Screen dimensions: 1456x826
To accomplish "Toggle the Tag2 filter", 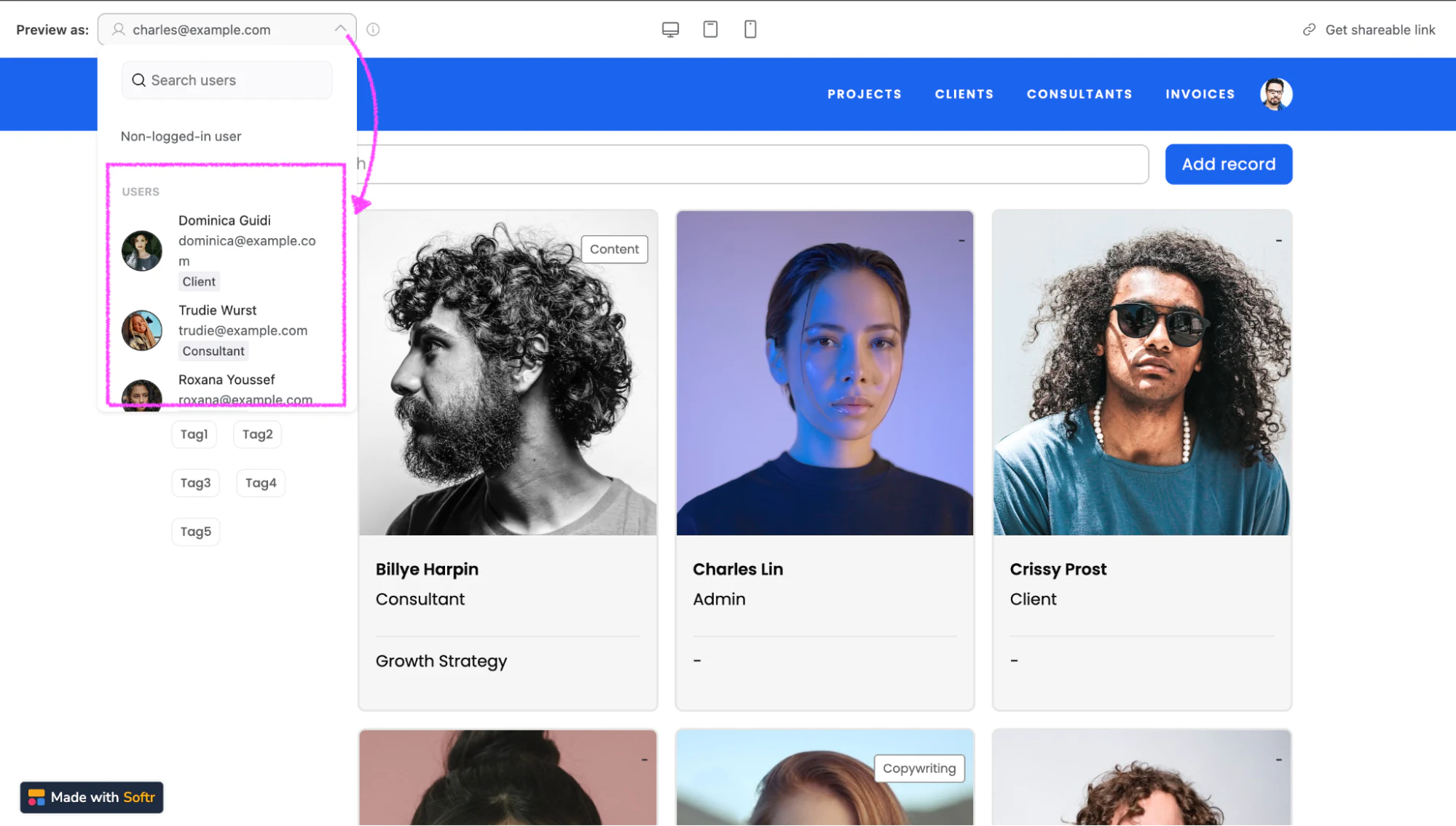I will click(257, 434).
